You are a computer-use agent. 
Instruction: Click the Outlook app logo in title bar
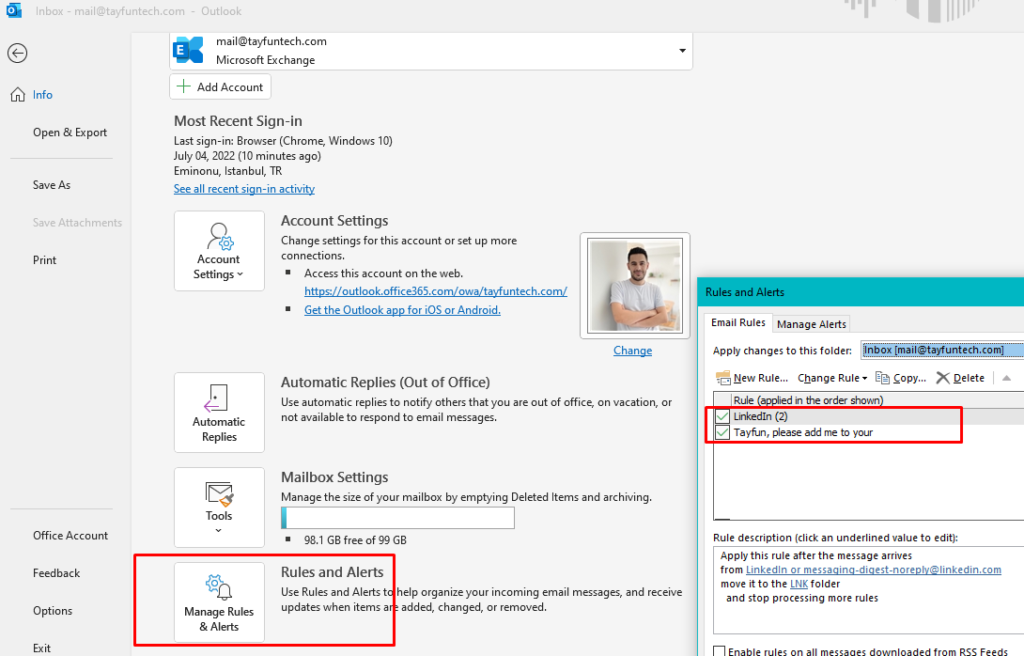(x=14, y=10)
